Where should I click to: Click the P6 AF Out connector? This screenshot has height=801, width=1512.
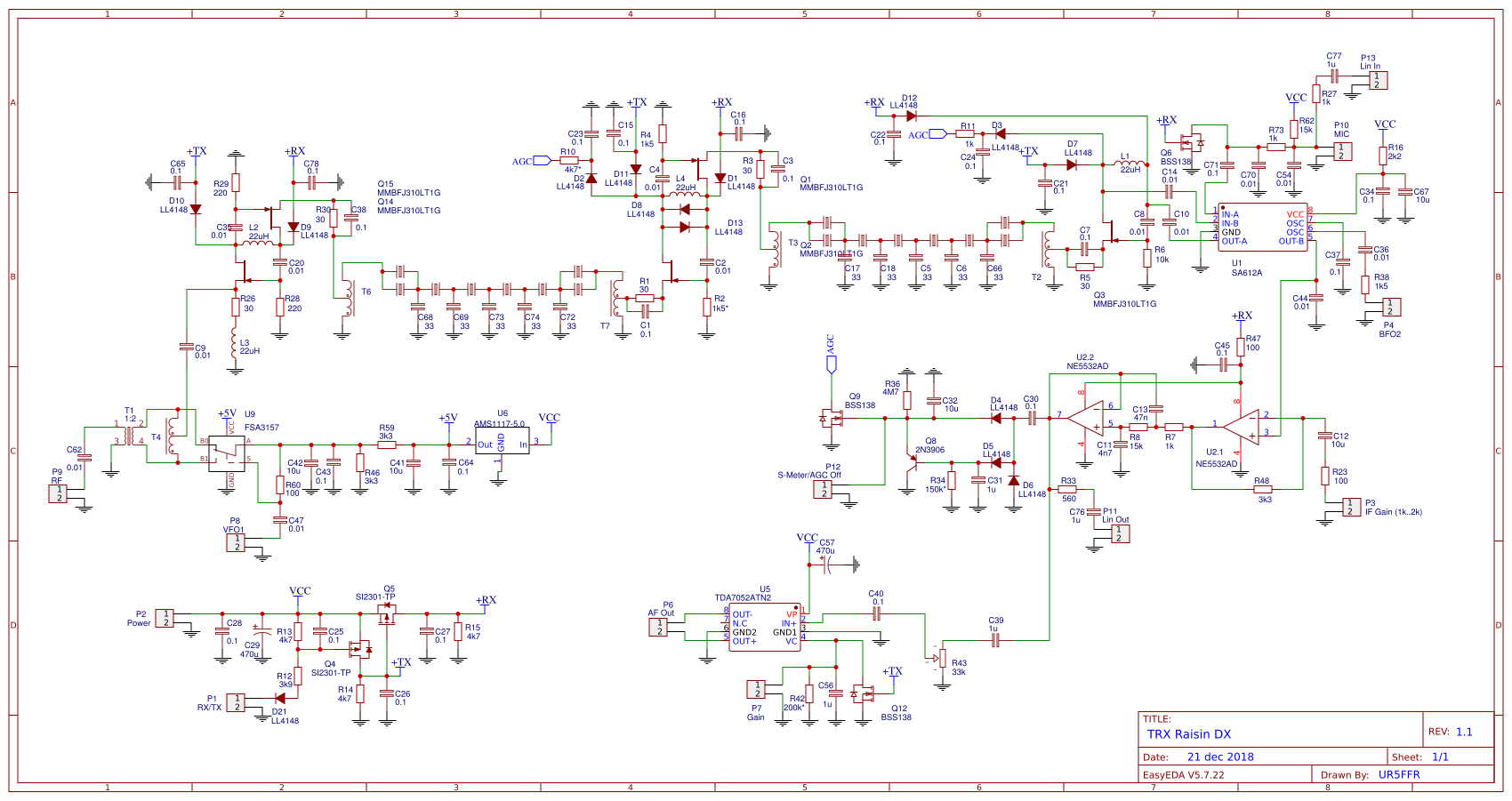[x=659, y=627]
